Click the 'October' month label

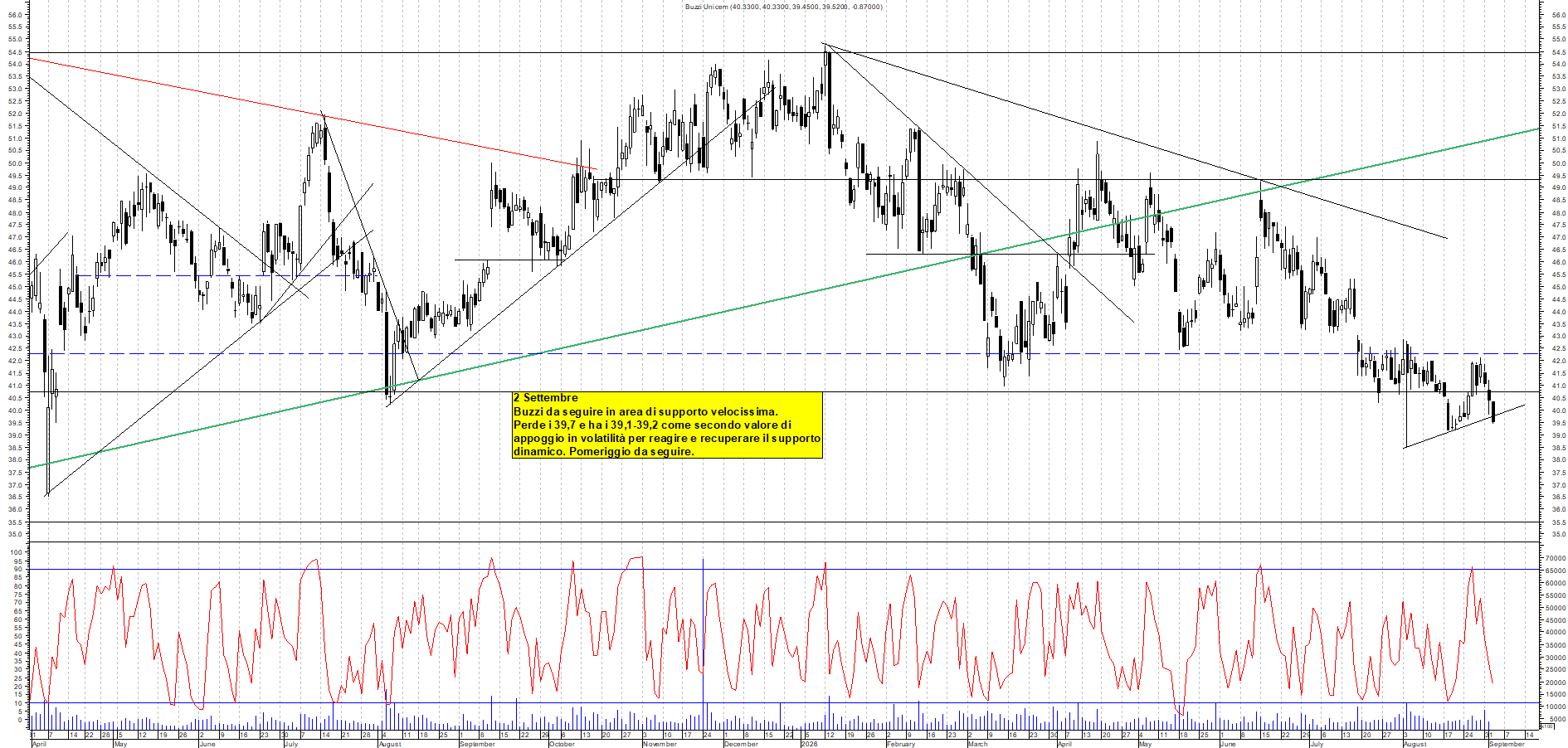coord(562,744)
